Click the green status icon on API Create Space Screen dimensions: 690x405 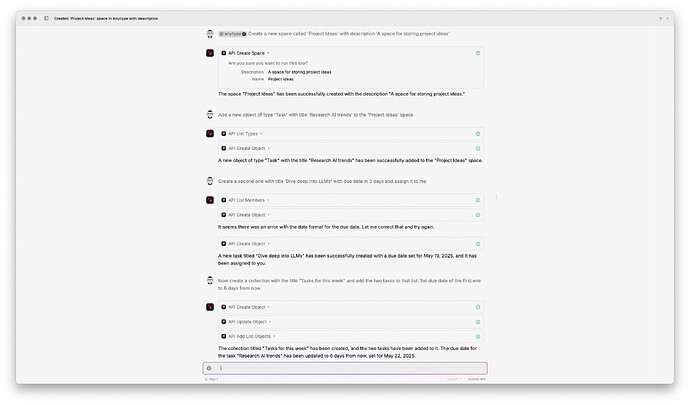pyautogui.click(x=477, y=53)
